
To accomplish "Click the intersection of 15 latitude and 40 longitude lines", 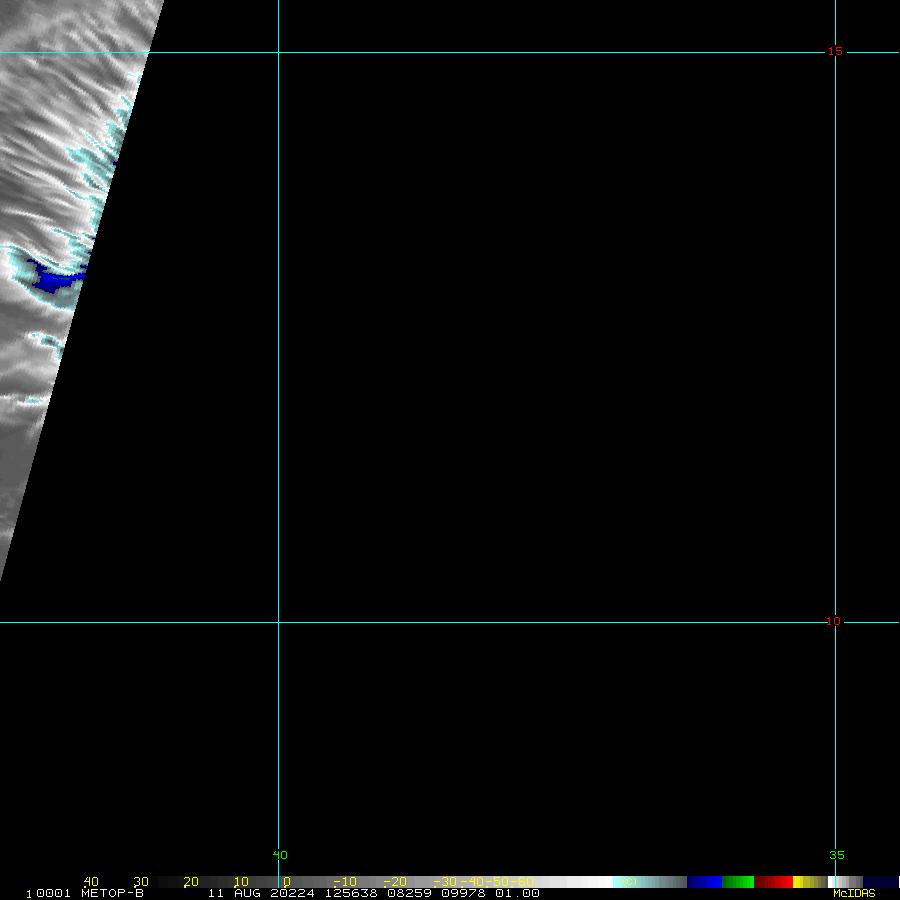I will click(x=278, y=52).
